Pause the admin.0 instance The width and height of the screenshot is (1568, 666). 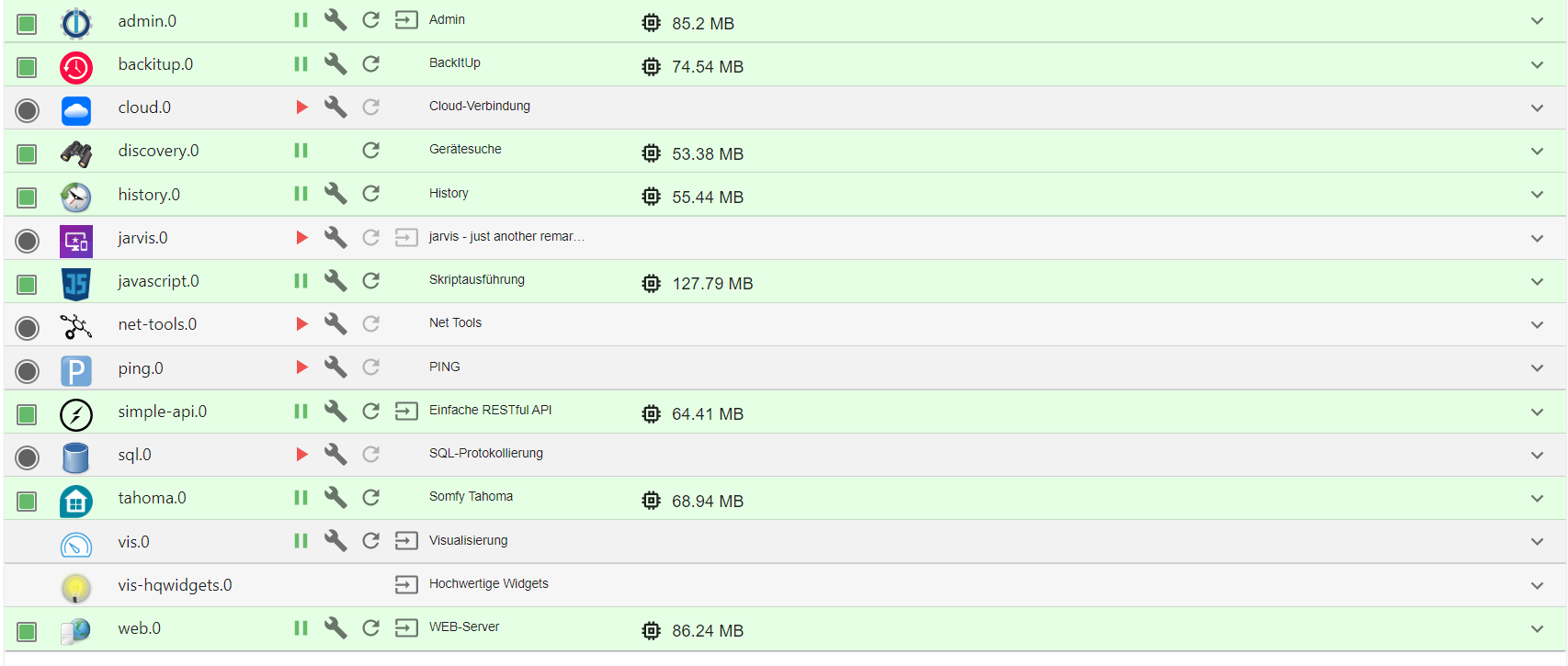pos(301,20)
